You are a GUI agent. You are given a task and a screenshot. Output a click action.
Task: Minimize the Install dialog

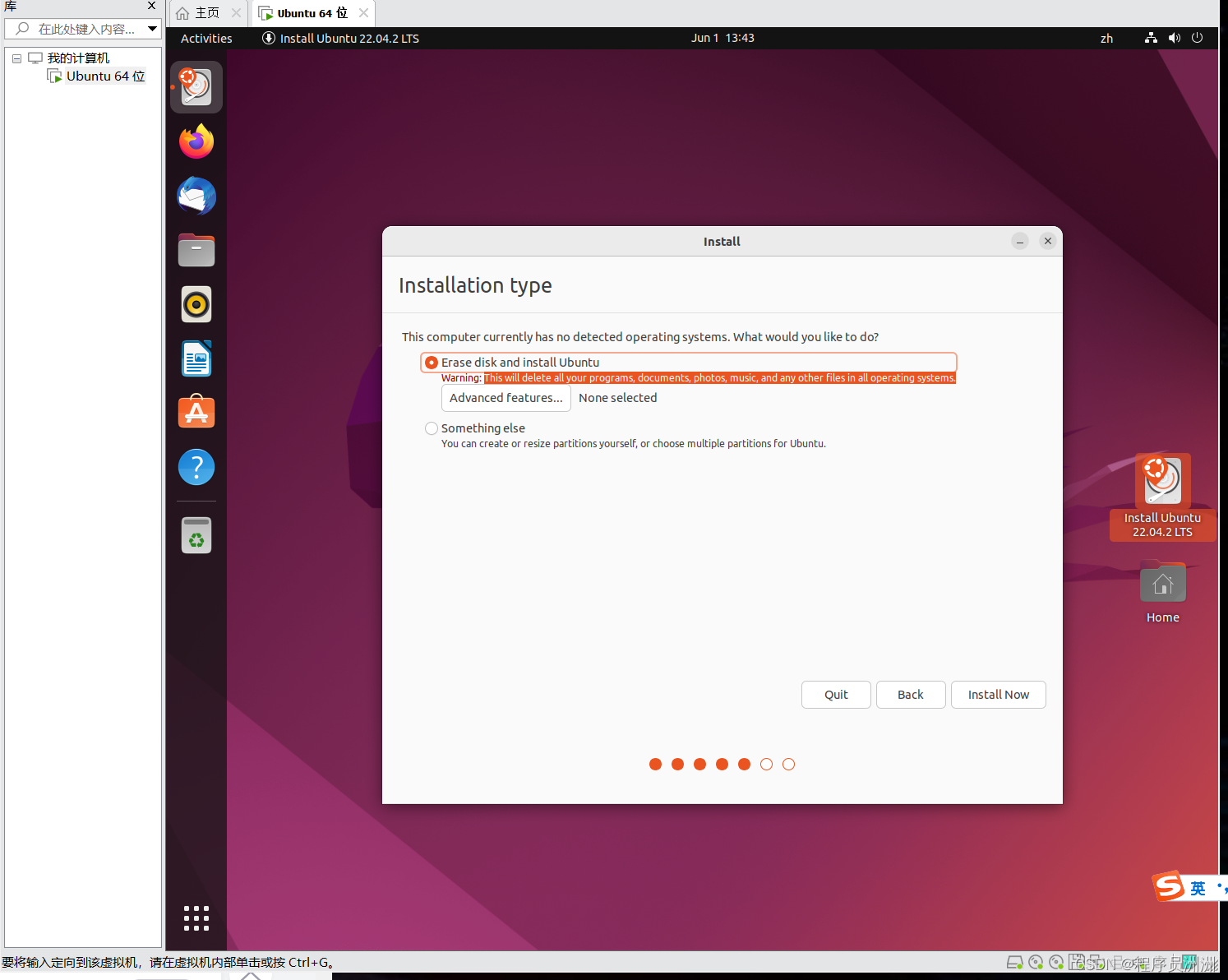(1020, 241)
